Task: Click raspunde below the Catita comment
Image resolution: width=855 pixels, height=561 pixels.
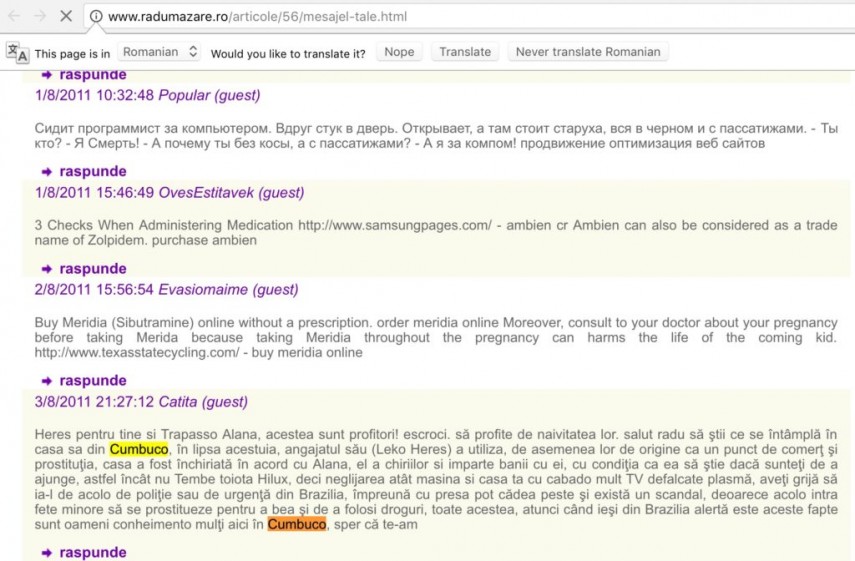Action: coord(92,553)
